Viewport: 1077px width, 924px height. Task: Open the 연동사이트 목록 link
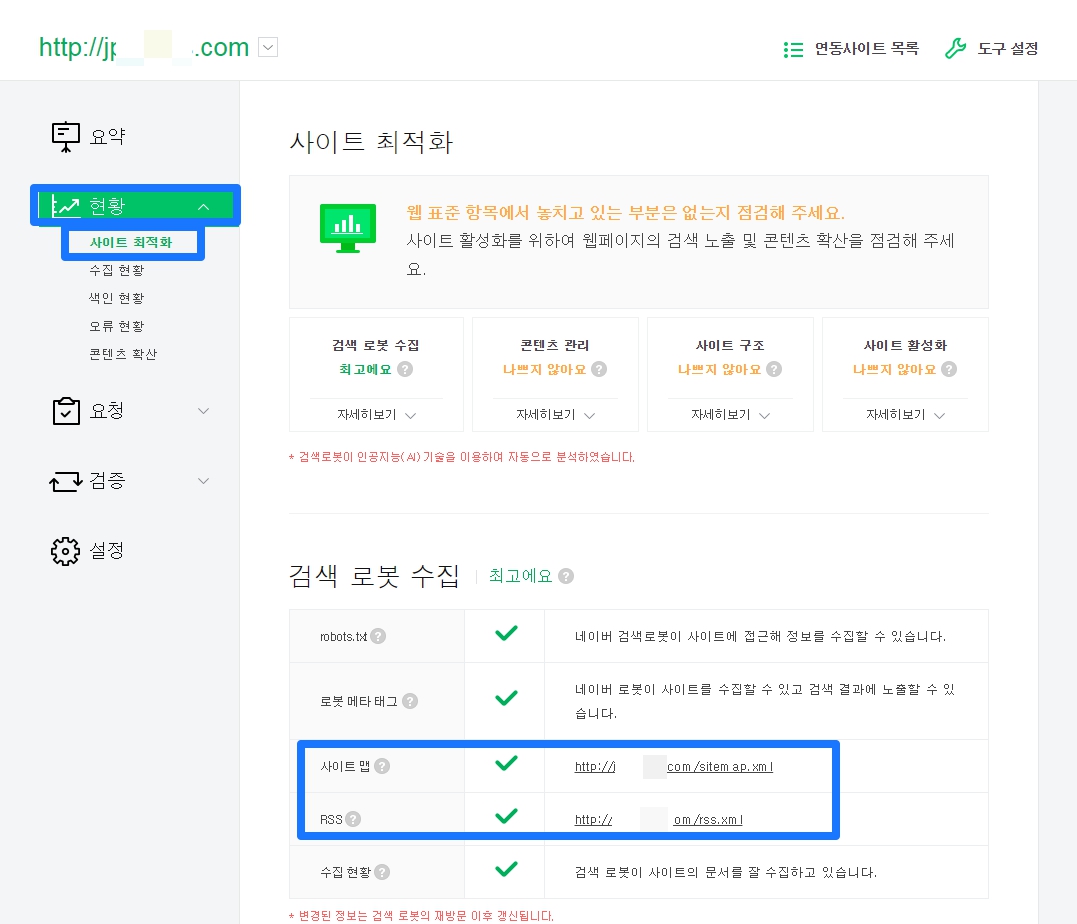click(x=867, y=49)
